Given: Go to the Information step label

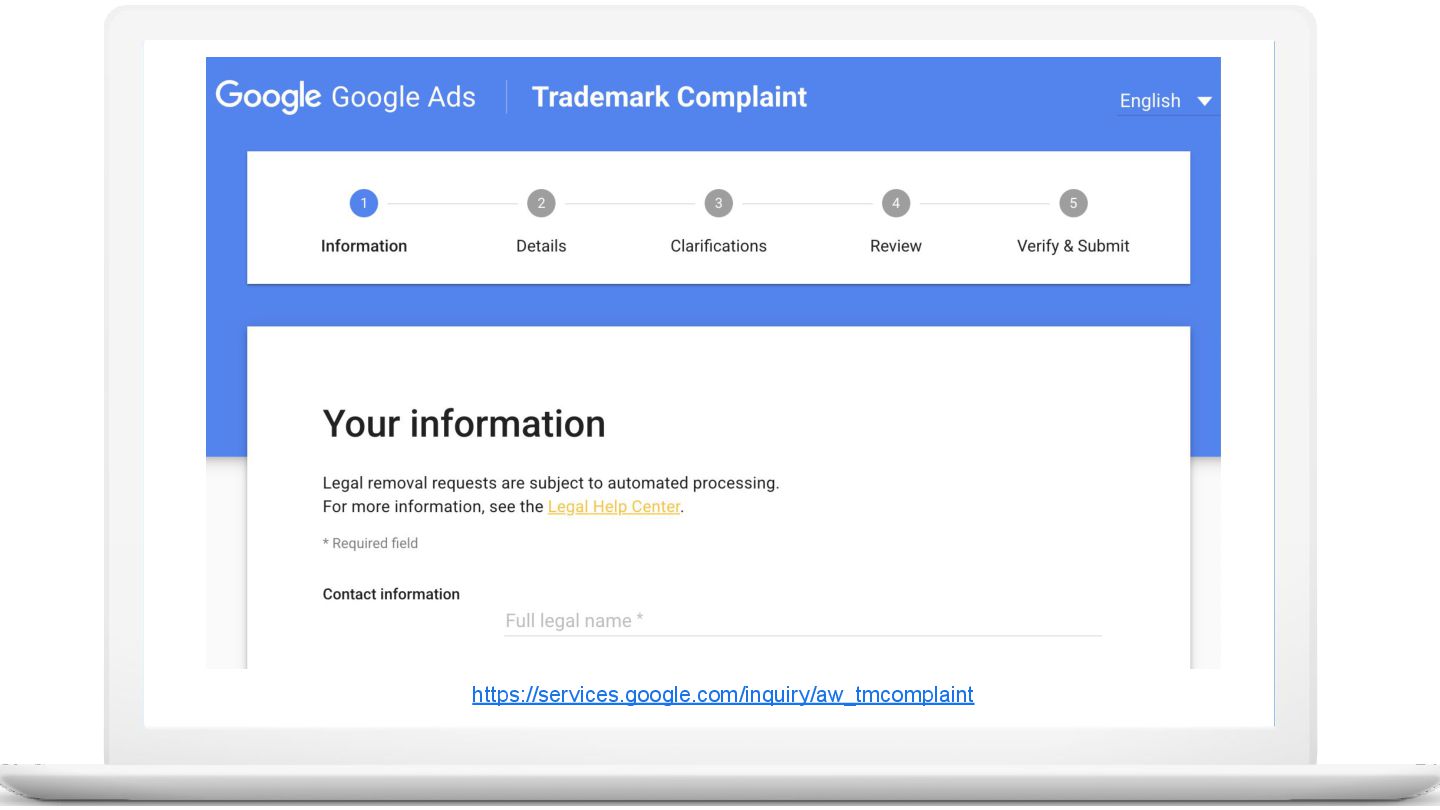Looking at the screenshot, I should 364,246.
